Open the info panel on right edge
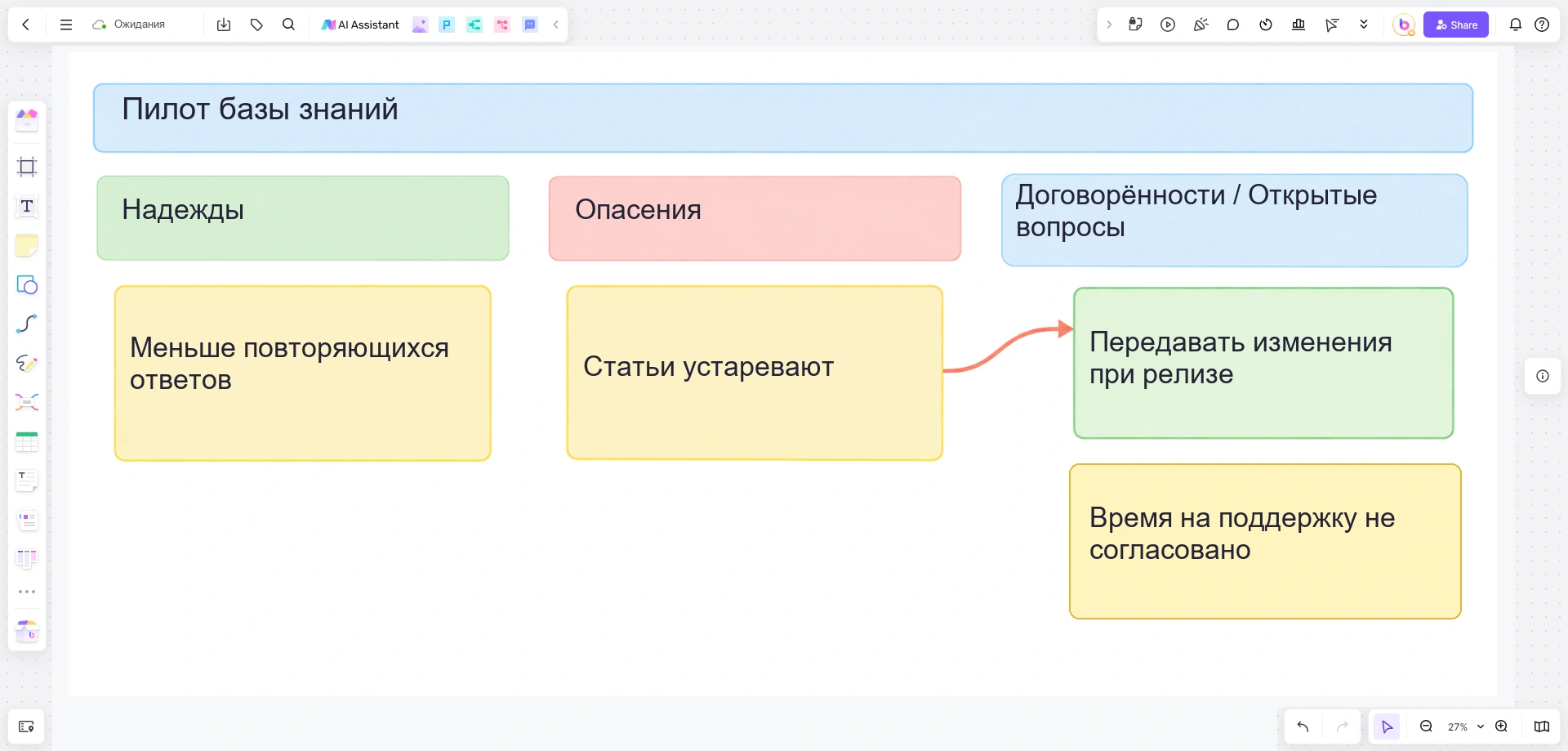1568x751 pixels. 1543,376
